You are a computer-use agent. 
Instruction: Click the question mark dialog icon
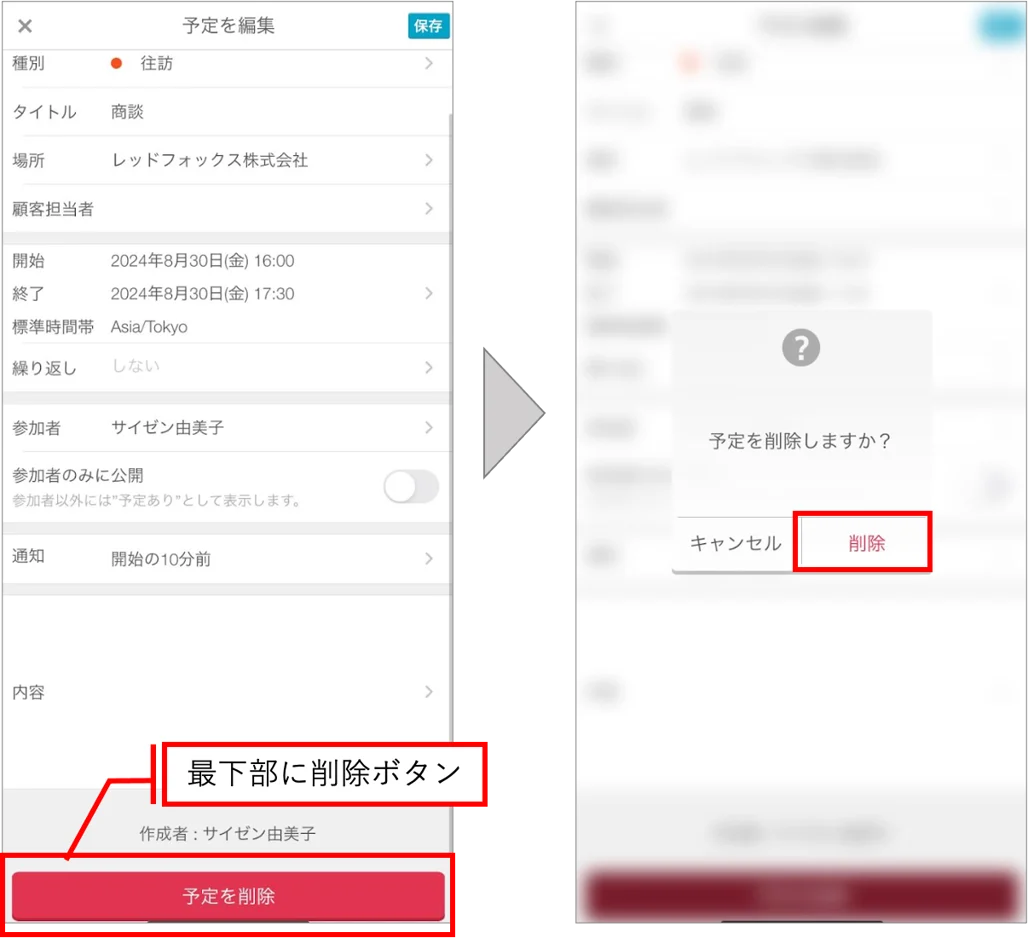click(x=801, y=347)
